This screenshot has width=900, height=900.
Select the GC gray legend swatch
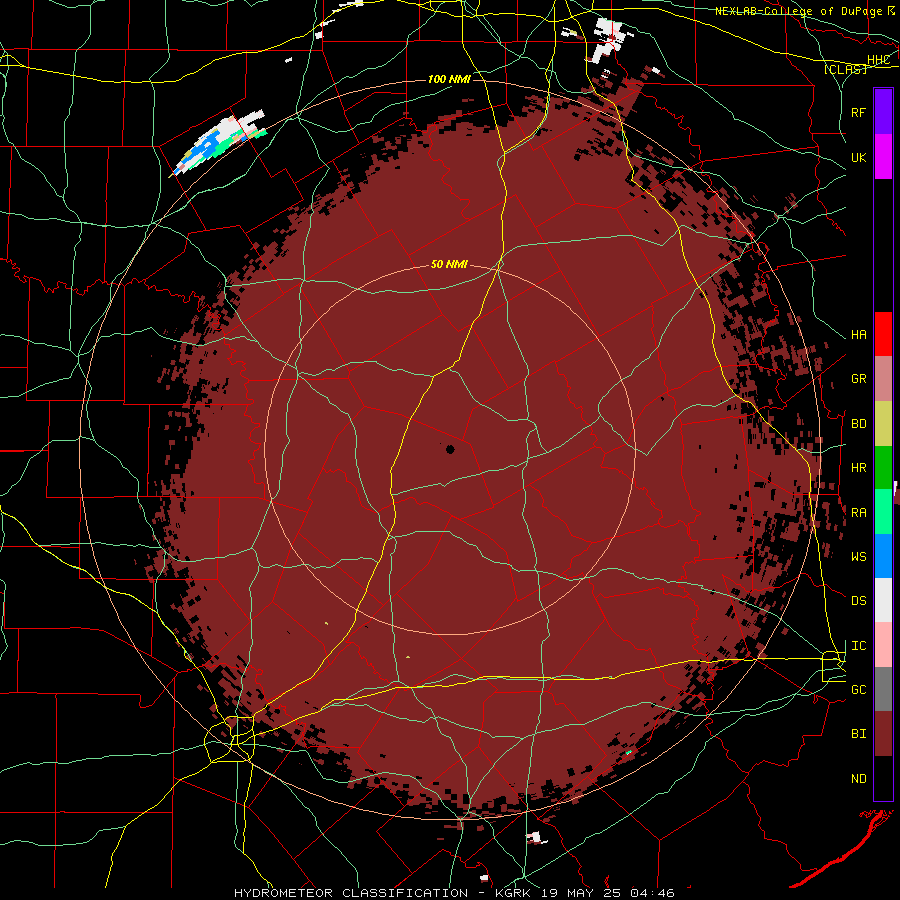883,689
